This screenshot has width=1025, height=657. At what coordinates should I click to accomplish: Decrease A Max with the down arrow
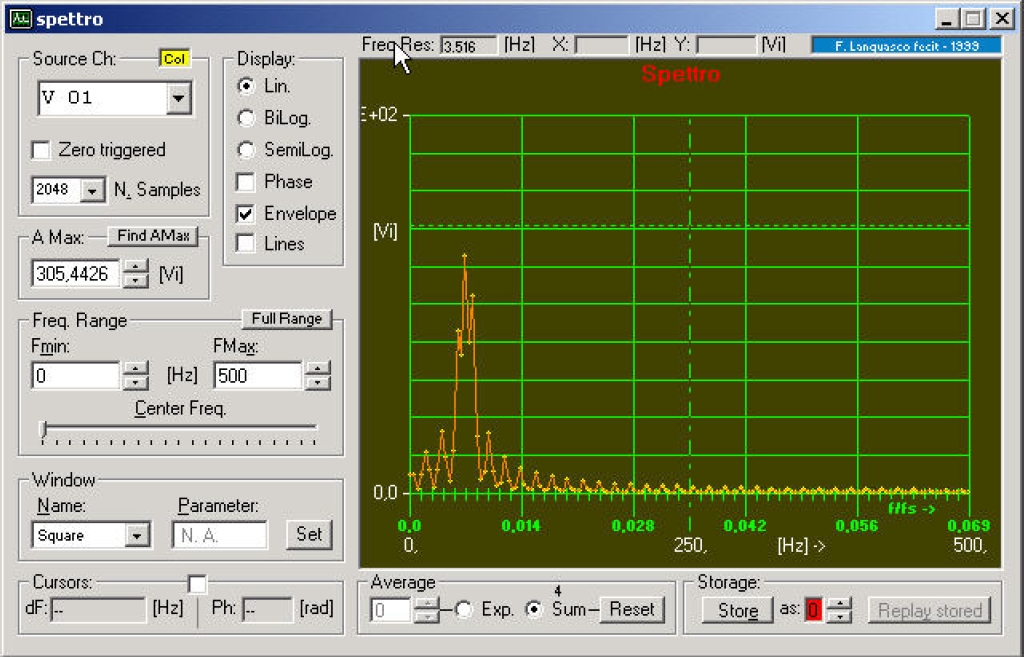[x=135, y=280]
